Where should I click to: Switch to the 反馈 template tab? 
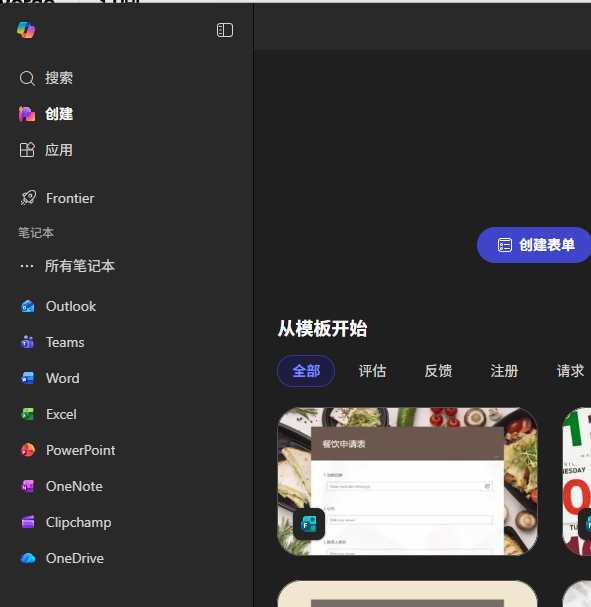(438, 371)
